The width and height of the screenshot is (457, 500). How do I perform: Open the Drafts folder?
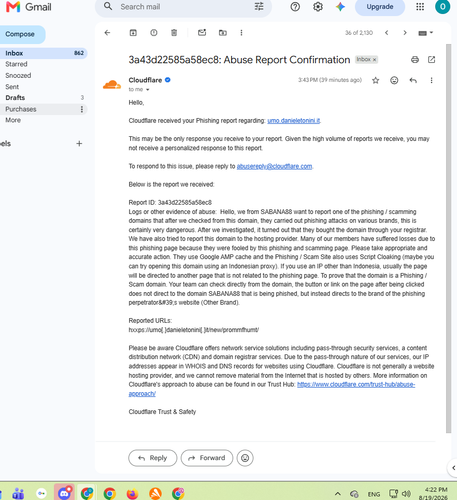click(x=43, y=98)
